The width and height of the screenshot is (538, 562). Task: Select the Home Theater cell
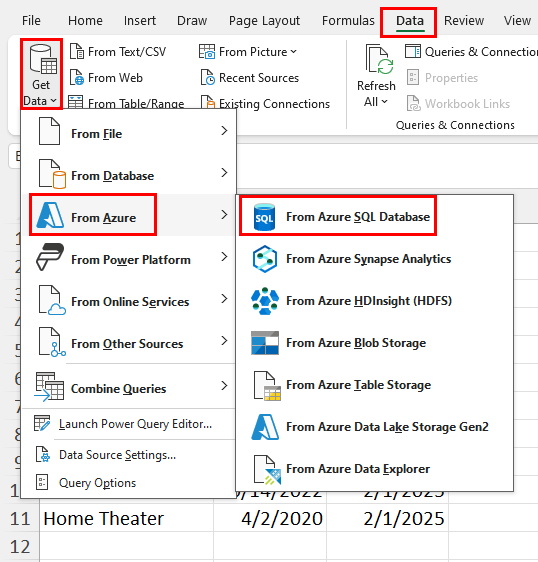[127, 518]
